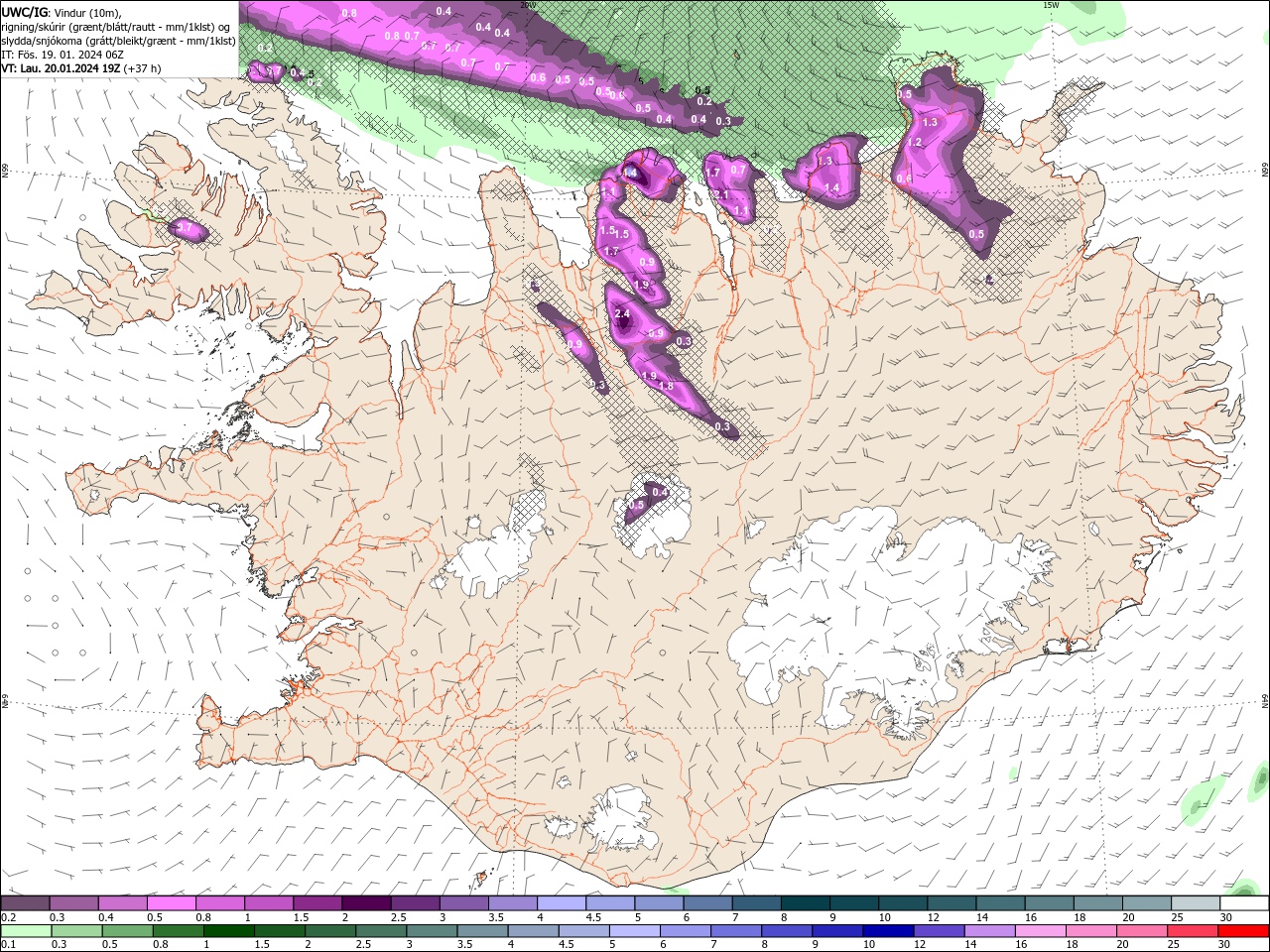Click the 0.5 value at the northeast band's southern tip
The height and width of the screenshot is (952, 1270).
976,235
